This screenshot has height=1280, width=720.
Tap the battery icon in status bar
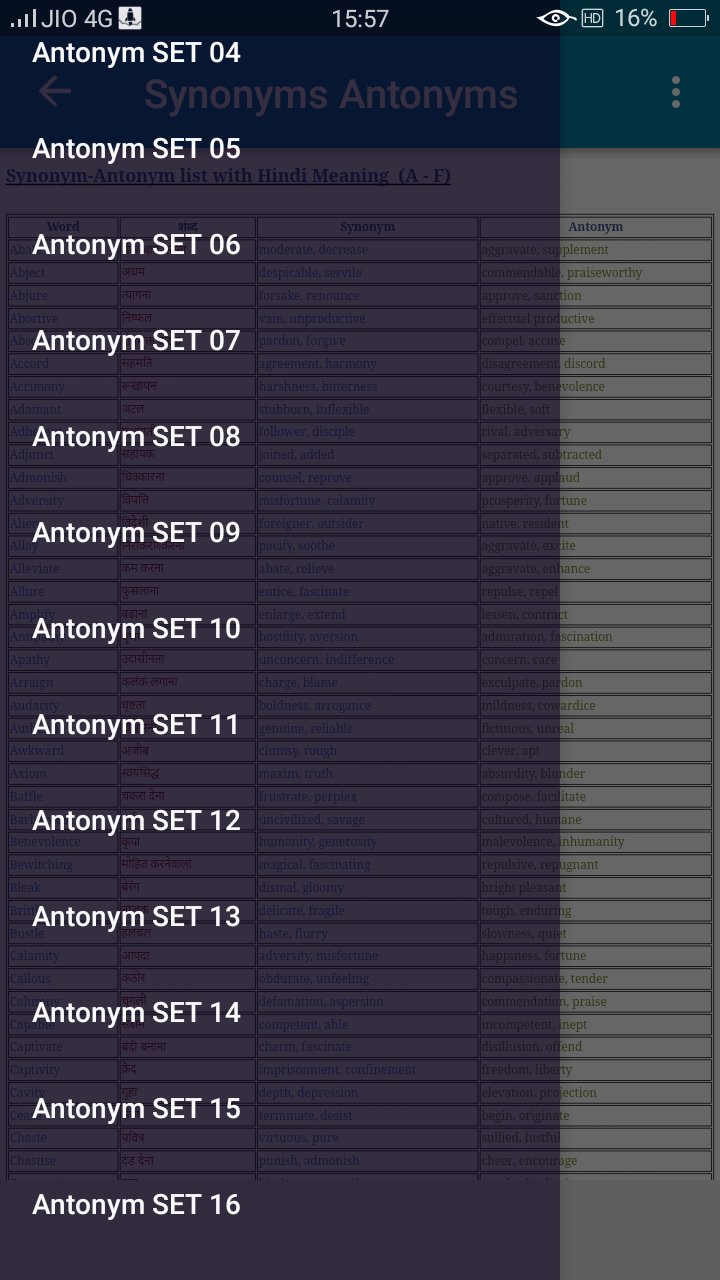tap(688, 18)
